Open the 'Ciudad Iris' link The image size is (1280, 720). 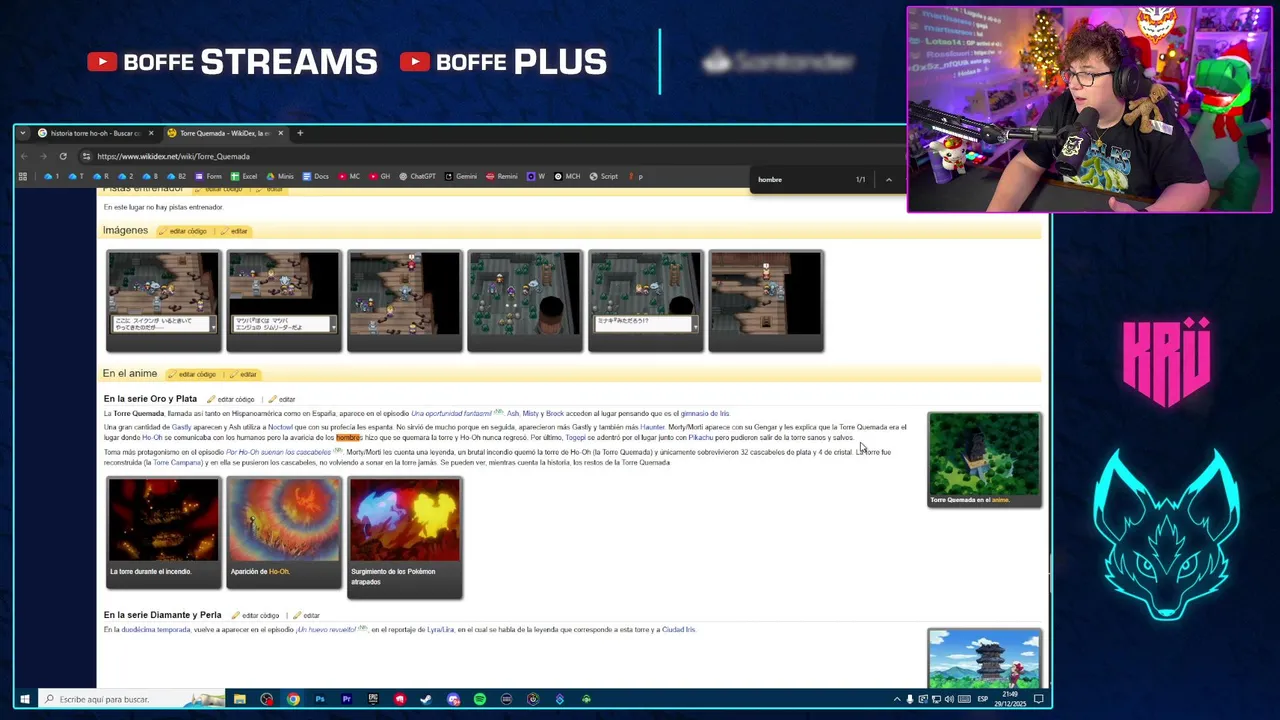point(678,629)
